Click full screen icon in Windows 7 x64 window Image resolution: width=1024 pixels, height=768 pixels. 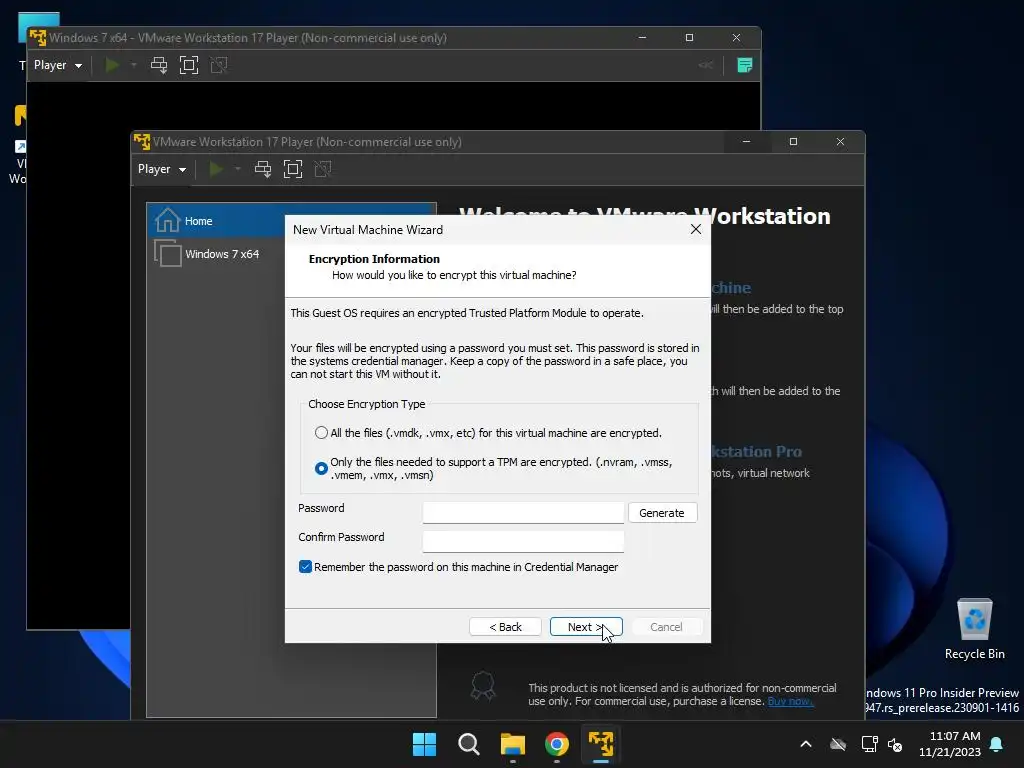[x=189, y=65]
